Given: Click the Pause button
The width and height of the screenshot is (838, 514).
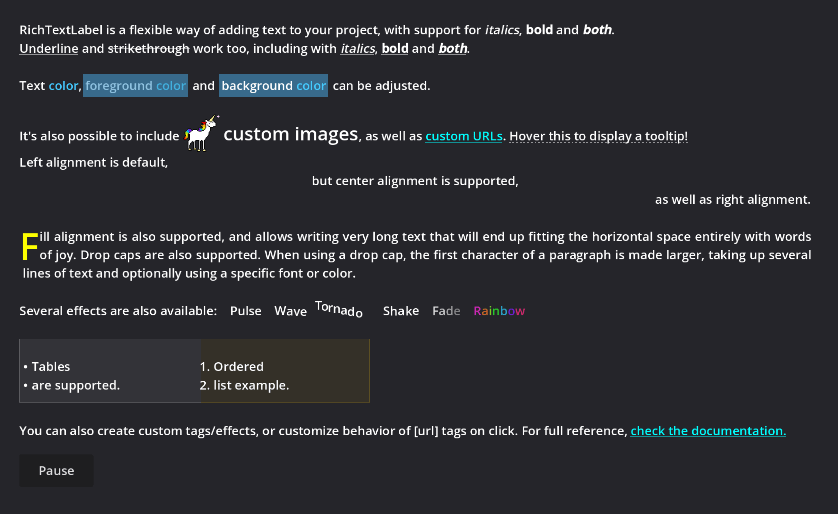Looking at the screenshot, I should coord(56,471).
